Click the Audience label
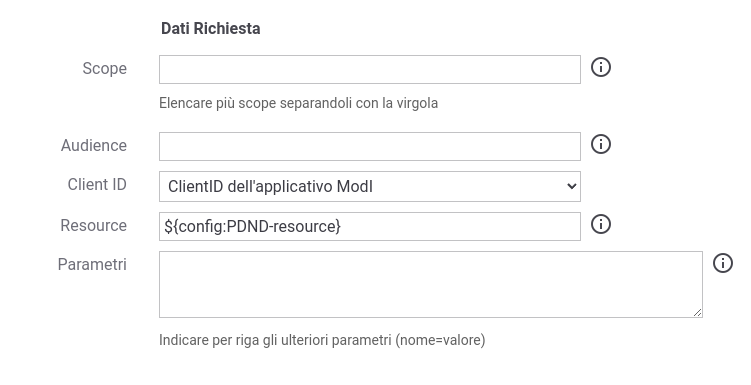 94,146
